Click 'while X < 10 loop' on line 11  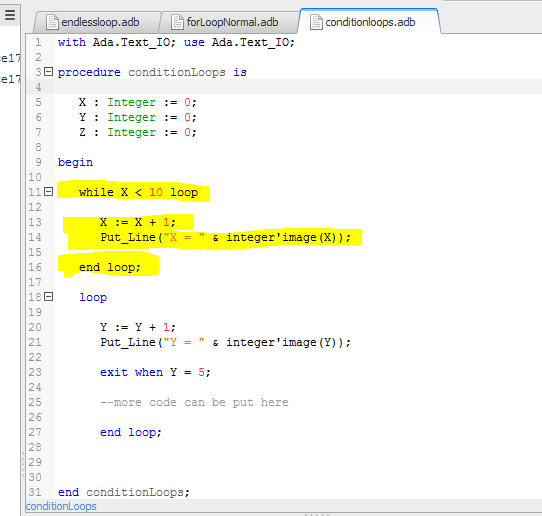139,192
